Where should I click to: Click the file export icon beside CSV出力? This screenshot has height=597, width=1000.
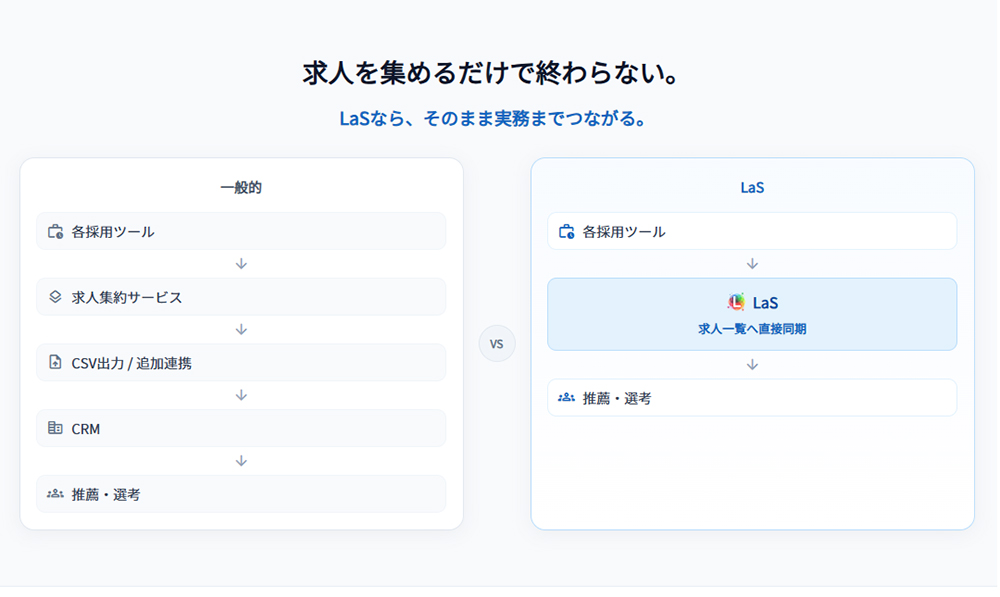tap(55, 362)
